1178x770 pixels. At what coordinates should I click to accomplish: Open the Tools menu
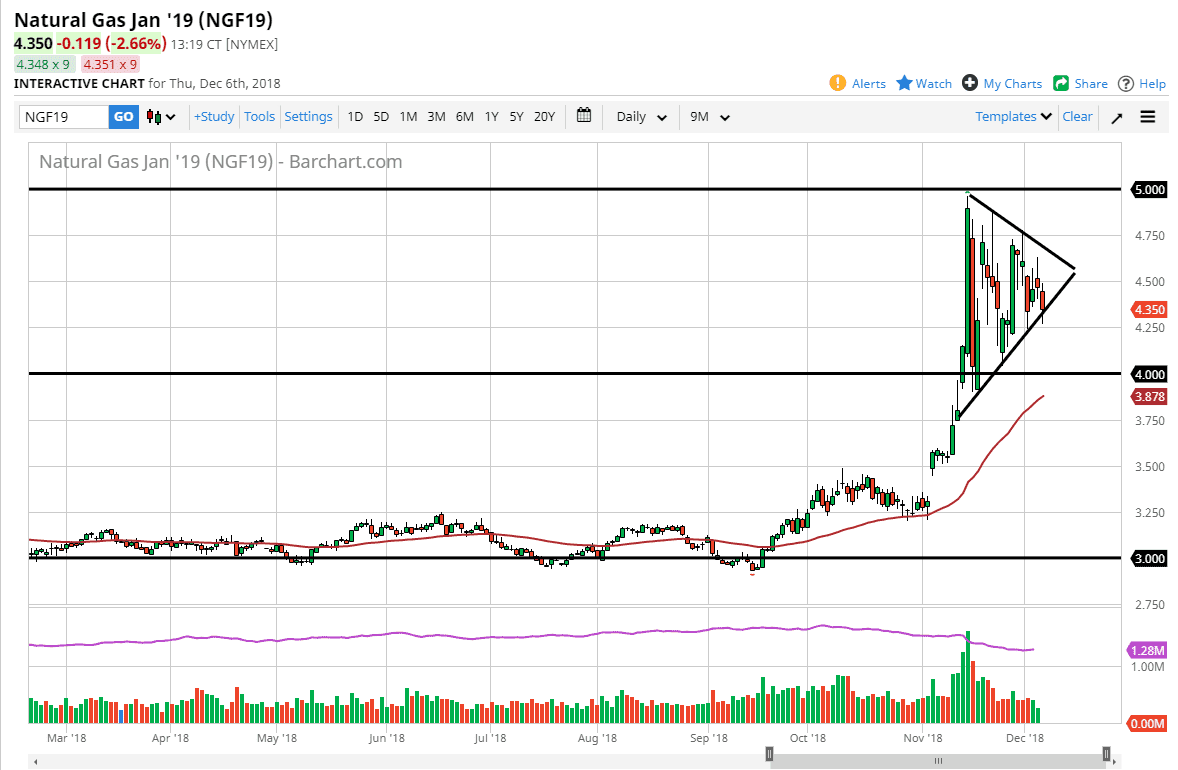pyautogui.click(x=259, y=116)
